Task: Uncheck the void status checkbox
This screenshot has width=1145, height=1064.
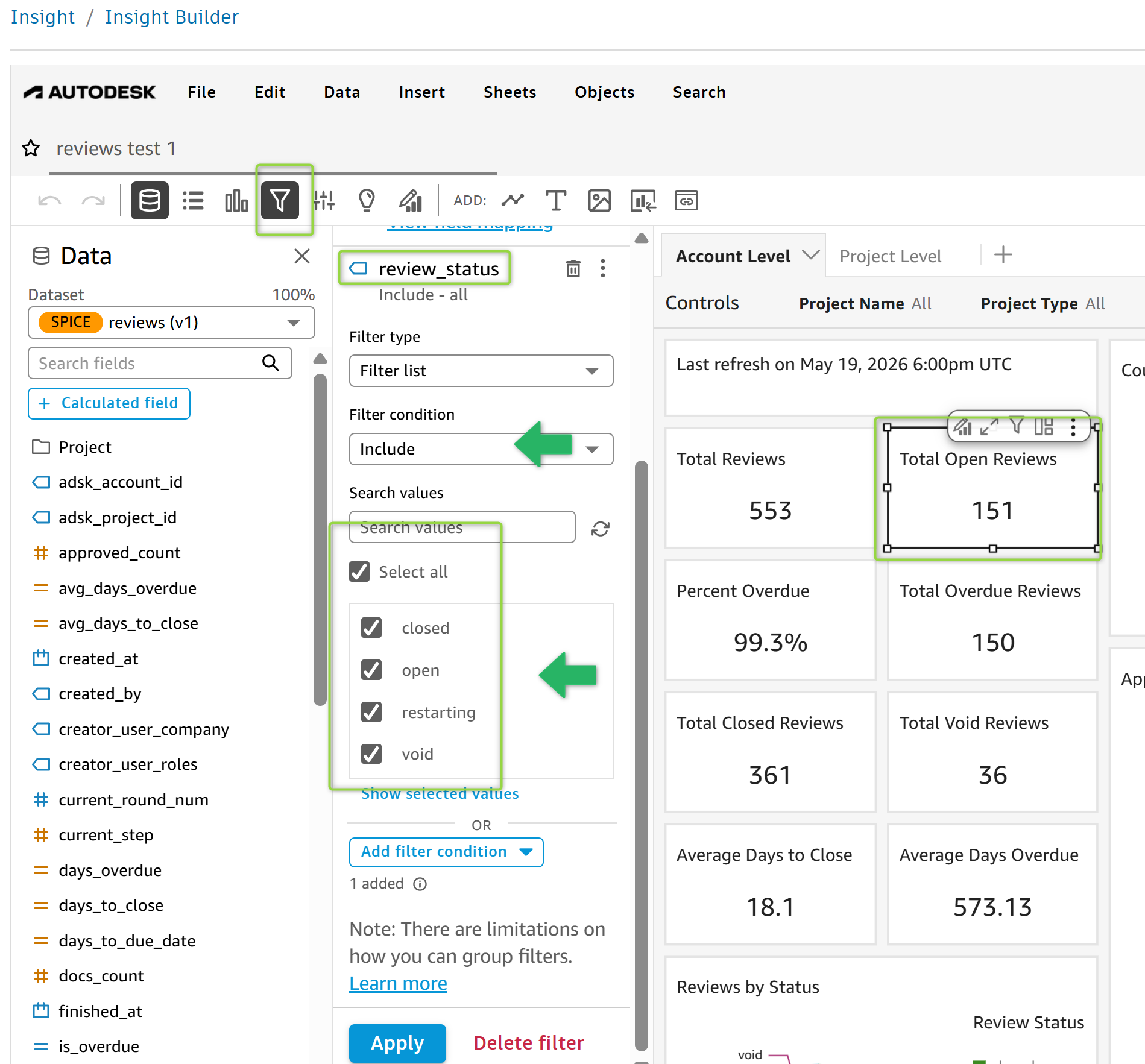Action: pyautogui.click(x=371, y=754)
